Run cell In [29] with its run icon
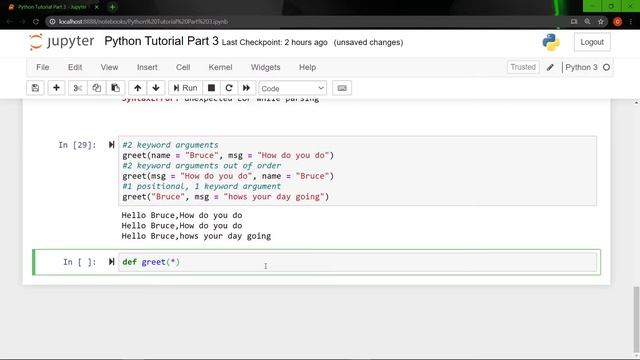640x360 pixels. [111, 145]
